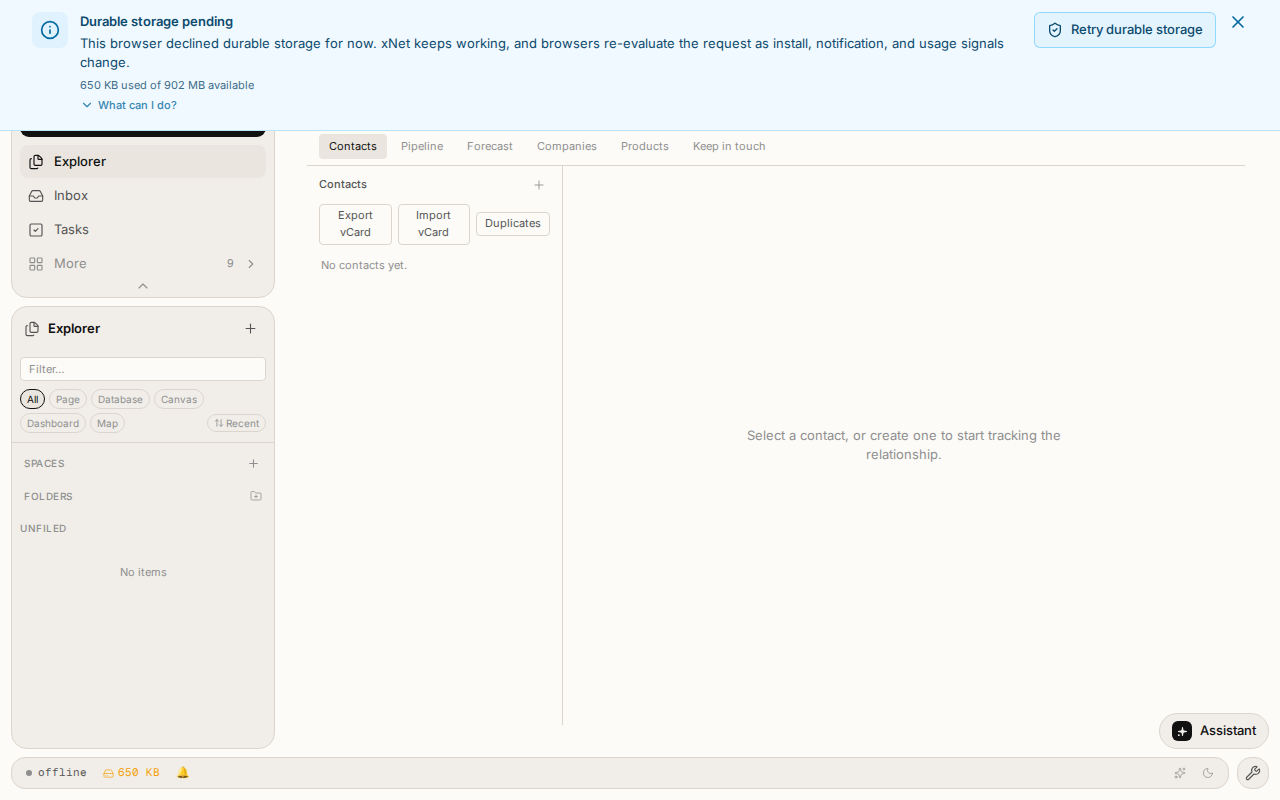
Task: Expand the More navigation menu
Action: point(143,264)
